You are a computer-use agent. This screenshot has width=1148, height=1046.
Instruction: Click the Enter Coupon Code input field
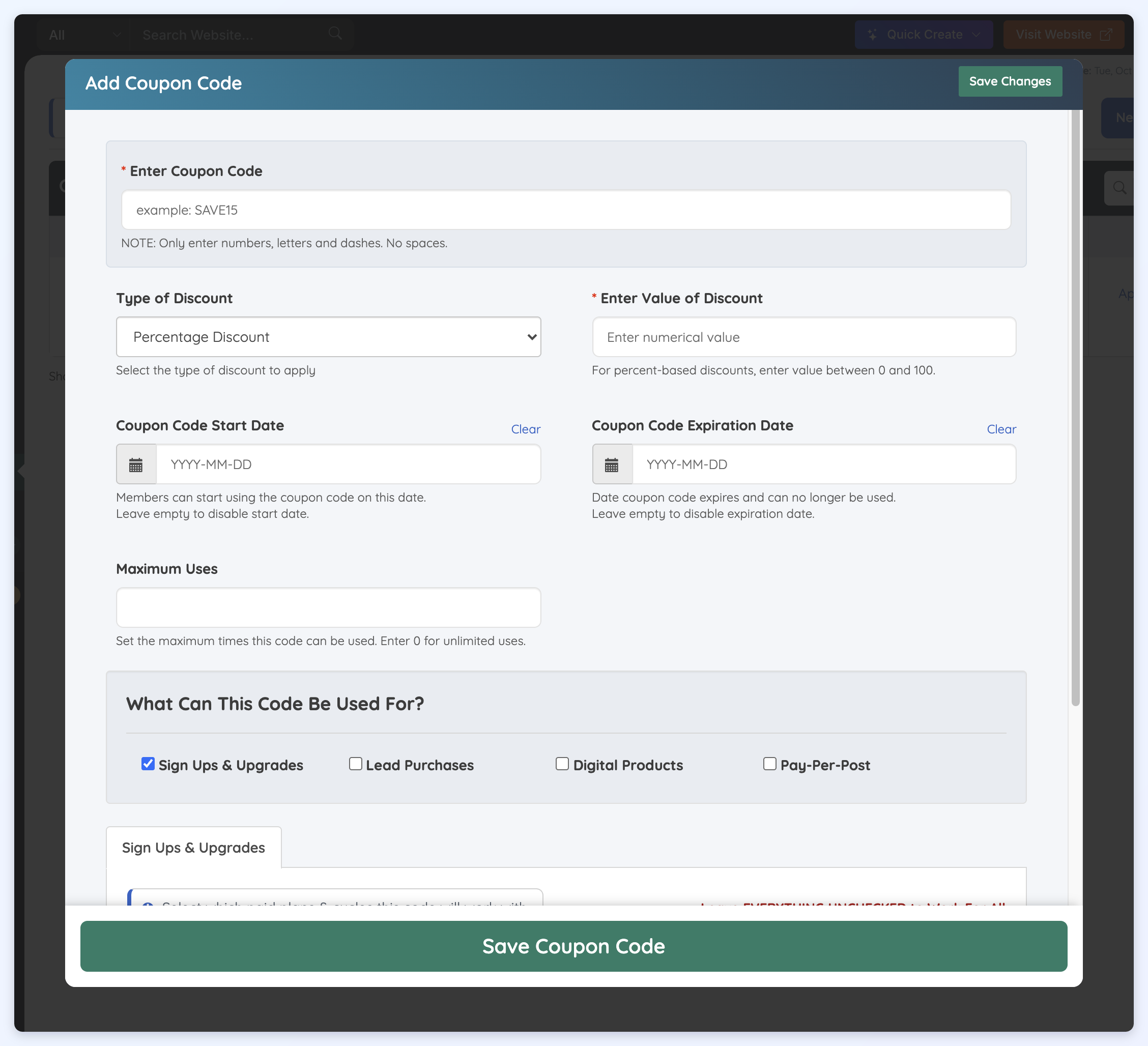pyautogui.click(x=566, y=210)
